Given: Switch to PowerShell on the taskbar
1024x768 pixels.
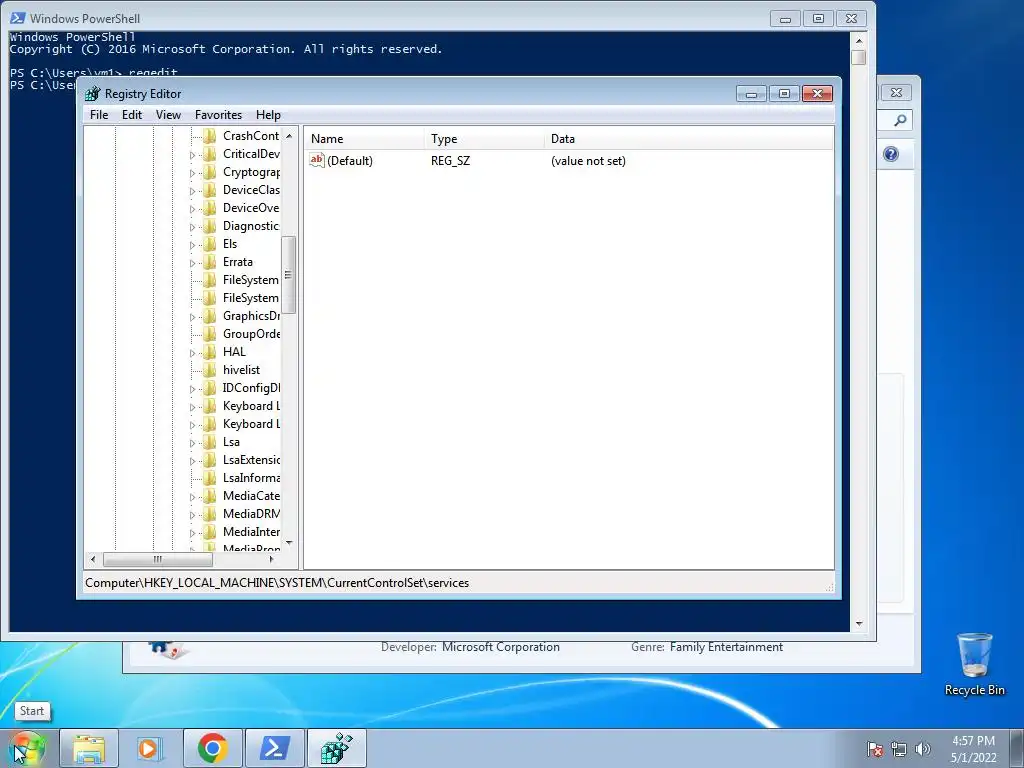Looking at the screenshot, I should pos(274,748).
